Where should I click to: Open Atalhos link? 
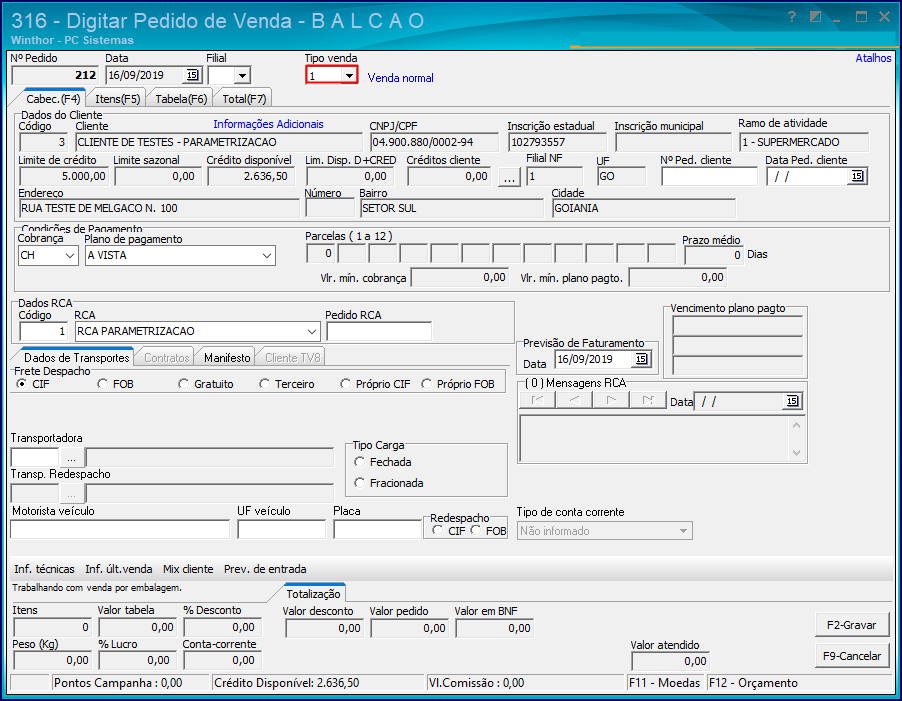(x=873, y=58)
